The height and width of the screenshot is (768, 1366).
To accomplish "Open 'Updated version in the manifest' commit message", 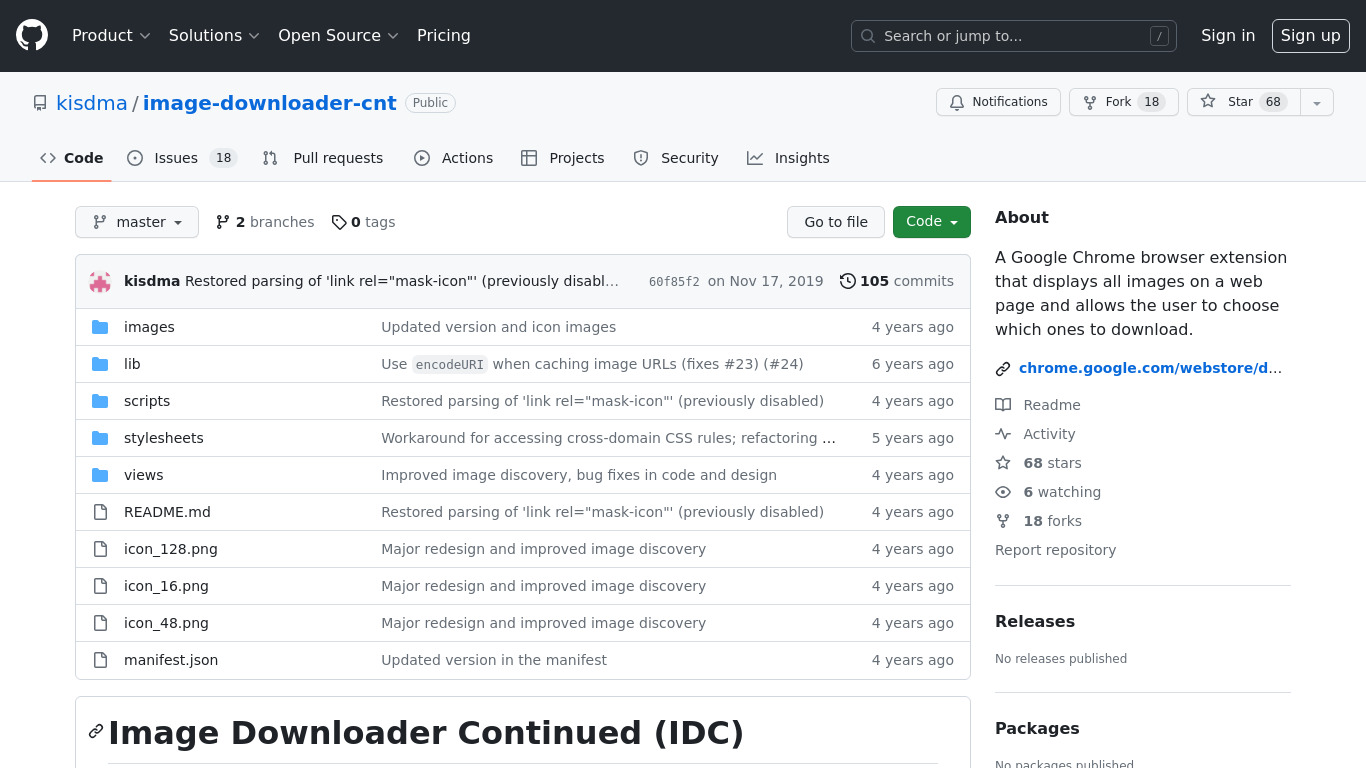I will coord(494,660).
